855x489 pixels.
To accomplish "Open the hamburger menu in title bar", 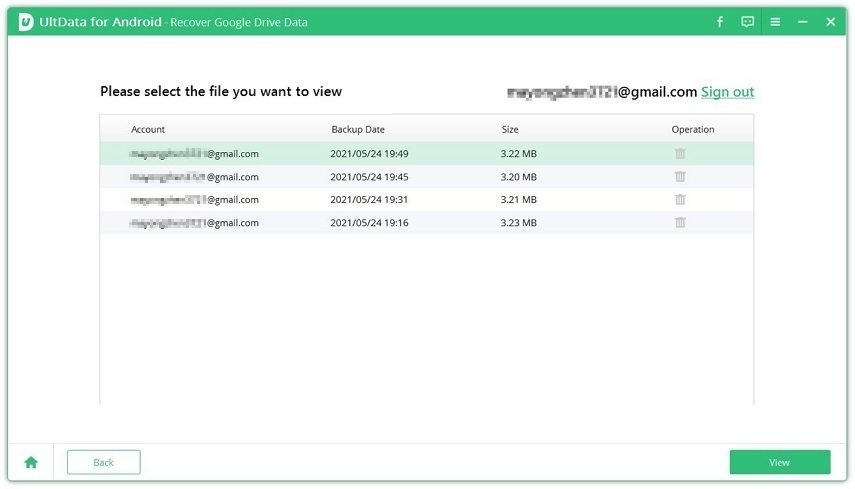I will click(775, 22).
